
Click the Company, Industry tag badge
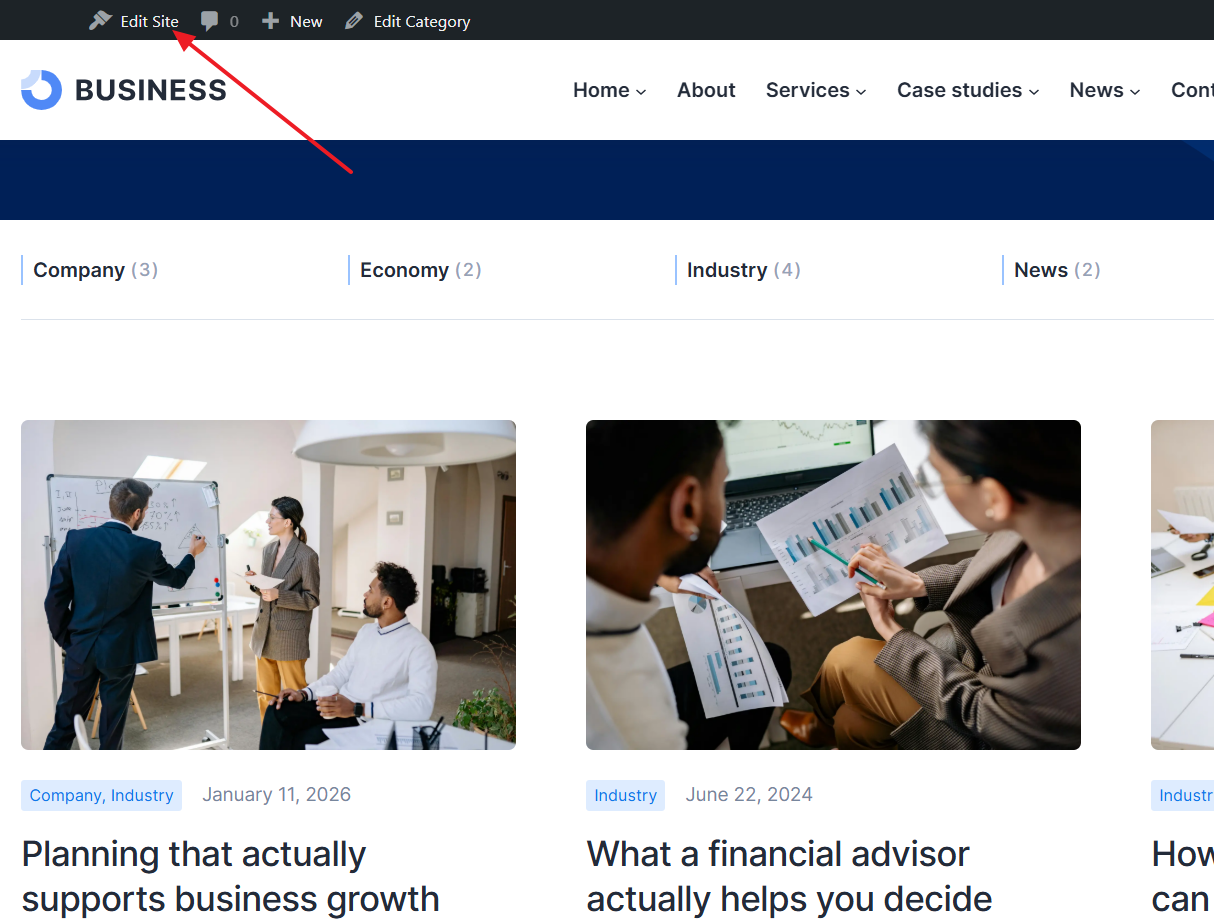coord(101,795)
